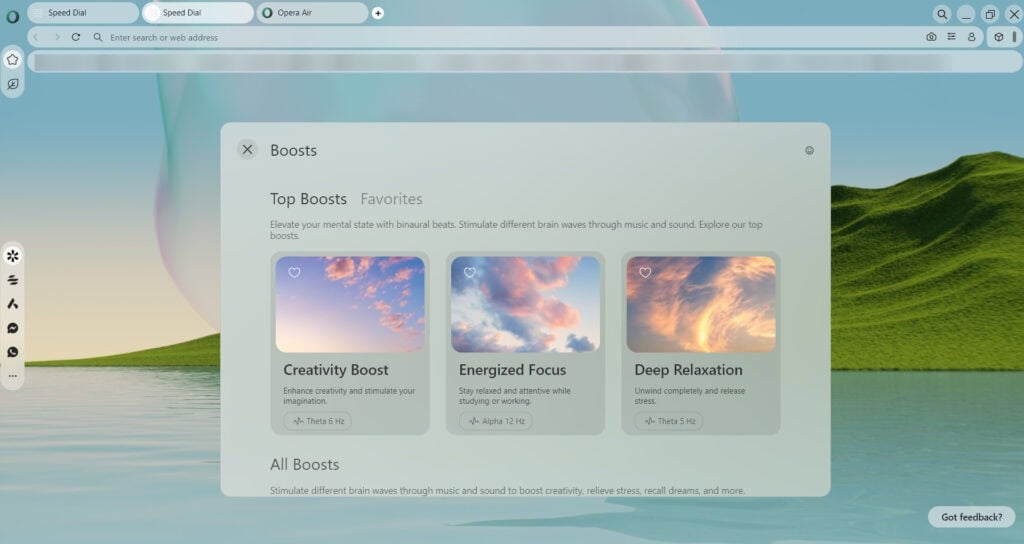Image resolution: width=1024 pixels, height=544 pixels.
Task: Click the Boosts asterisk icon in sidebar
Action: click(13, 256)
